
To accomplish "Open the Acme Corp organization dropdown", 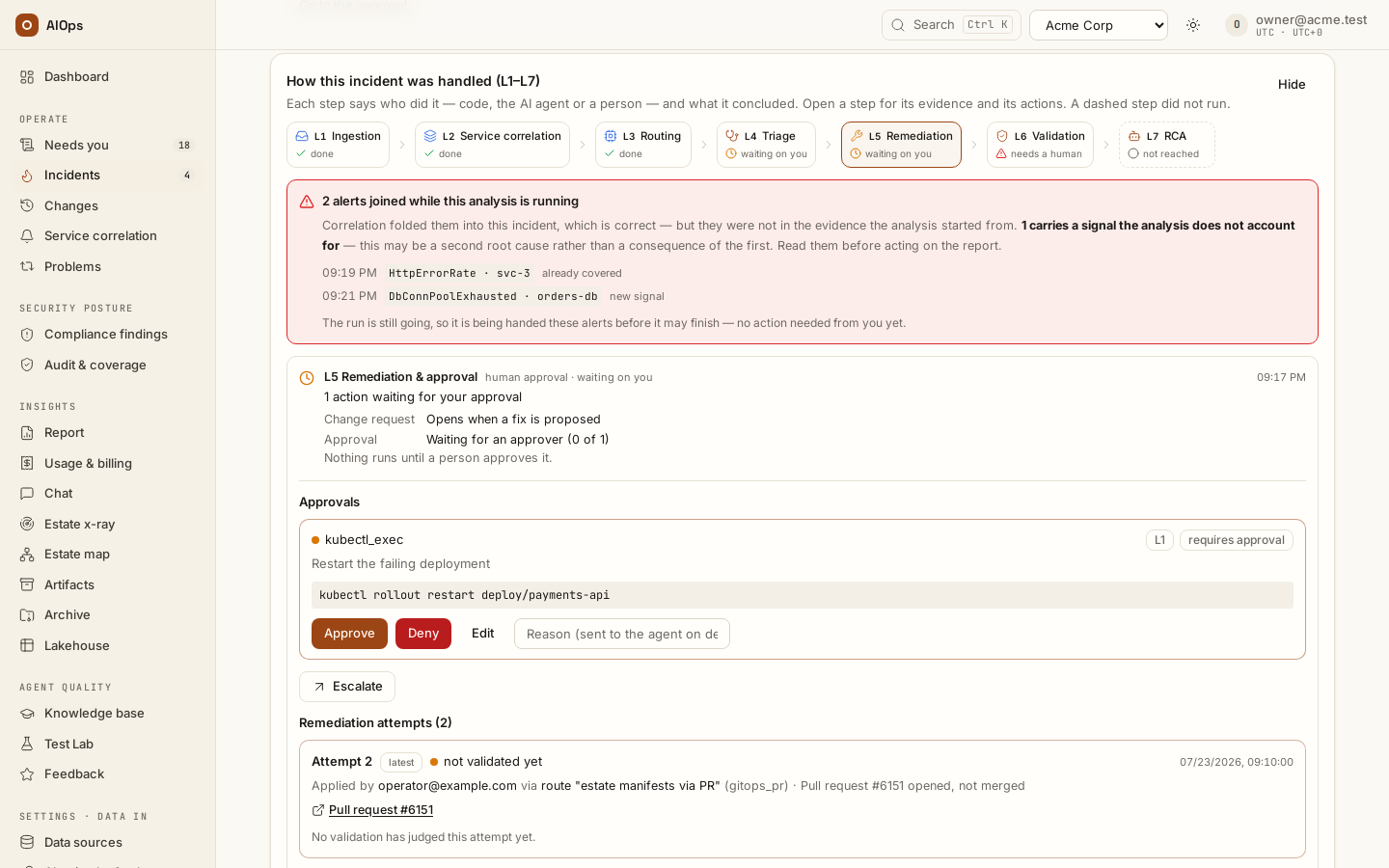I will coord(1099,25).
